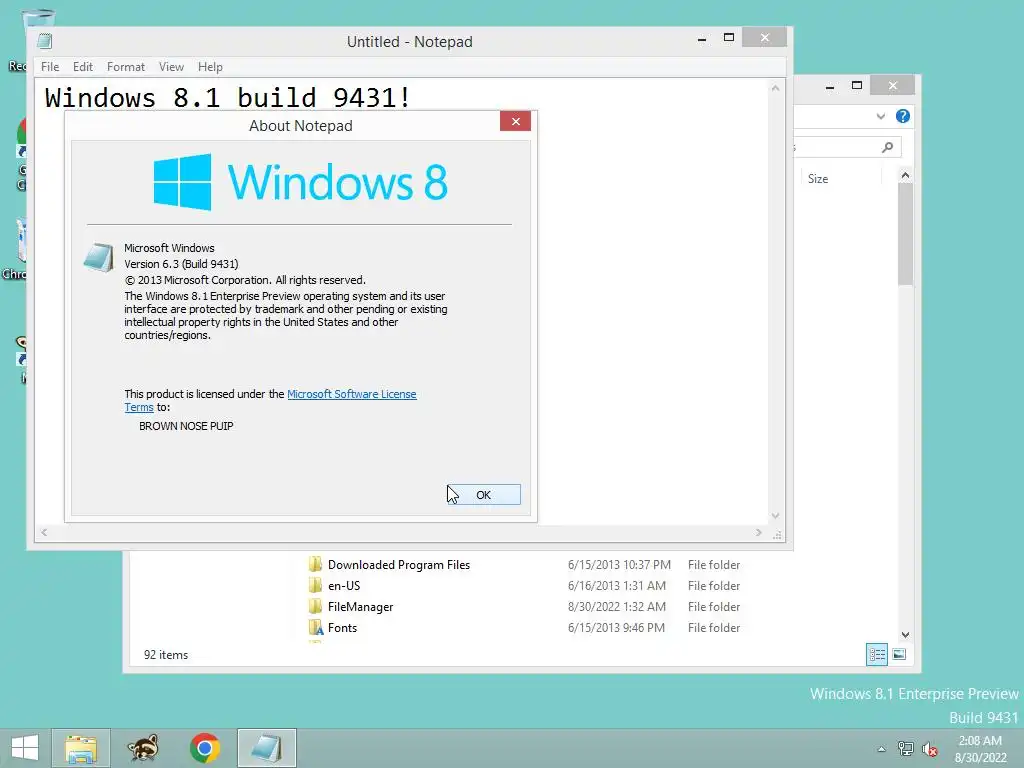
Task: Click Notepad scroll up arrow
Action: click(x=775, y=88)
